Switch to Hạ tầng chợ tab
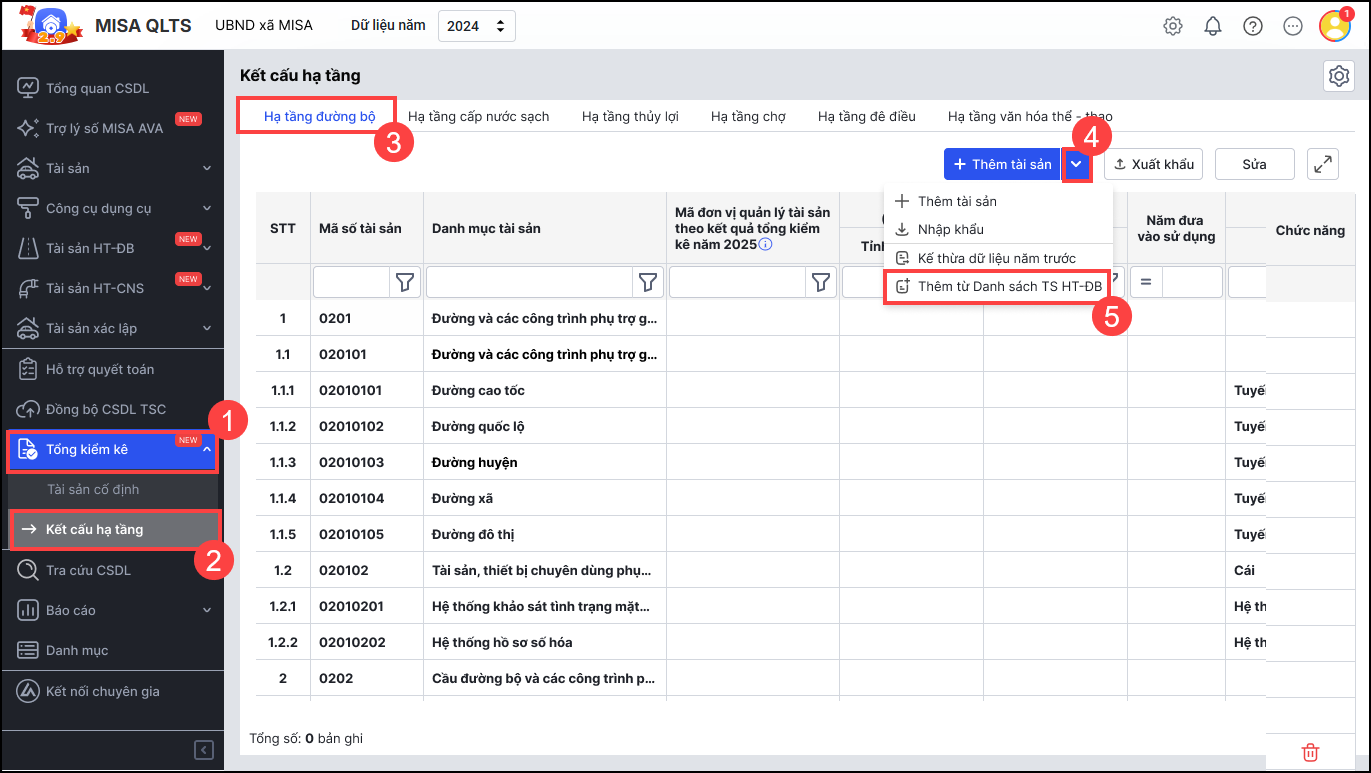The width and height of the screenshot is (1371, 773). pyautogui.click(x=748, y=116)
